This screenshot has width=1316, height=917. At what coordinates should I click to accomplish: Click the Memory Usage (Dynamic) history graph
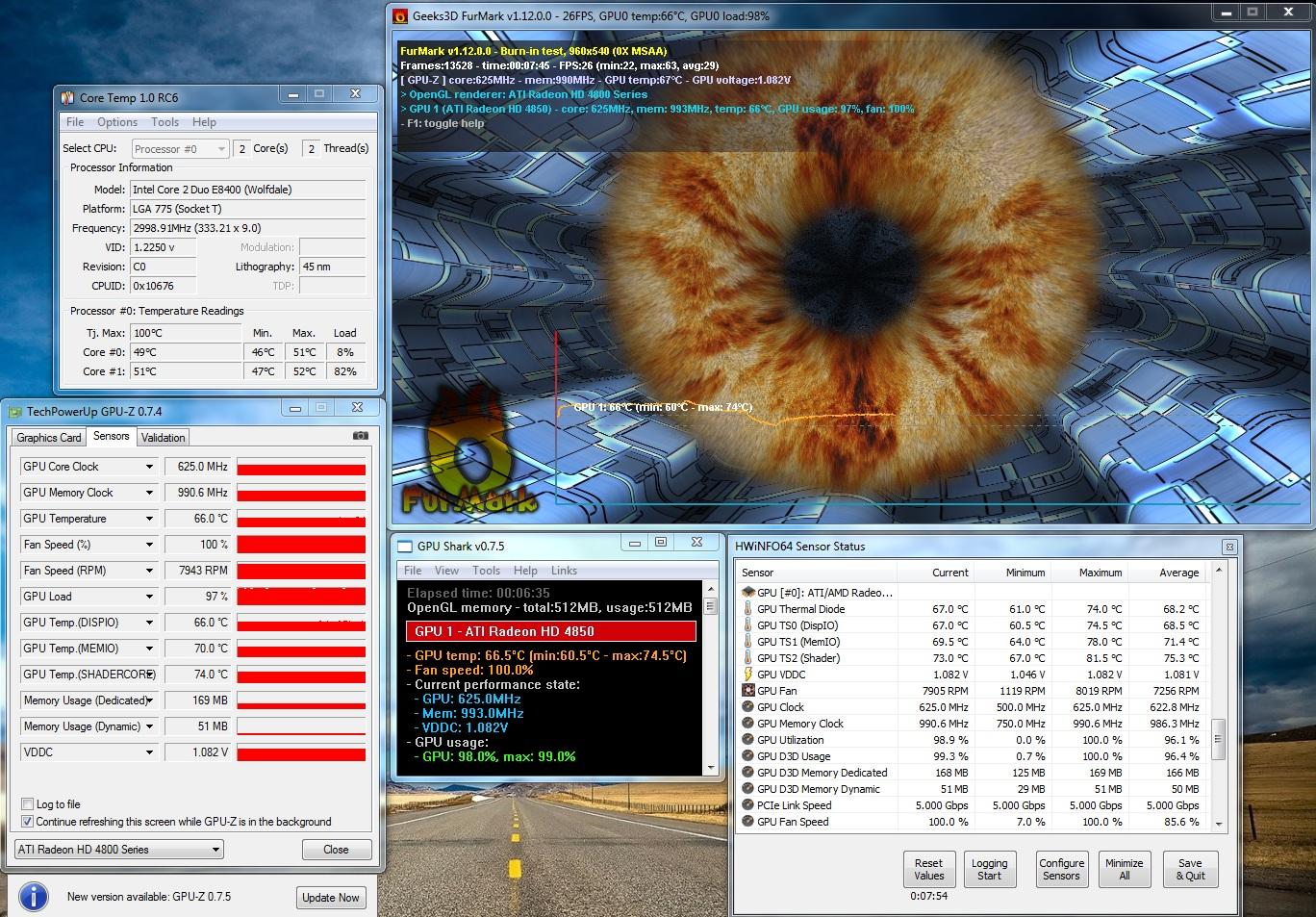(x=301, y=726)
